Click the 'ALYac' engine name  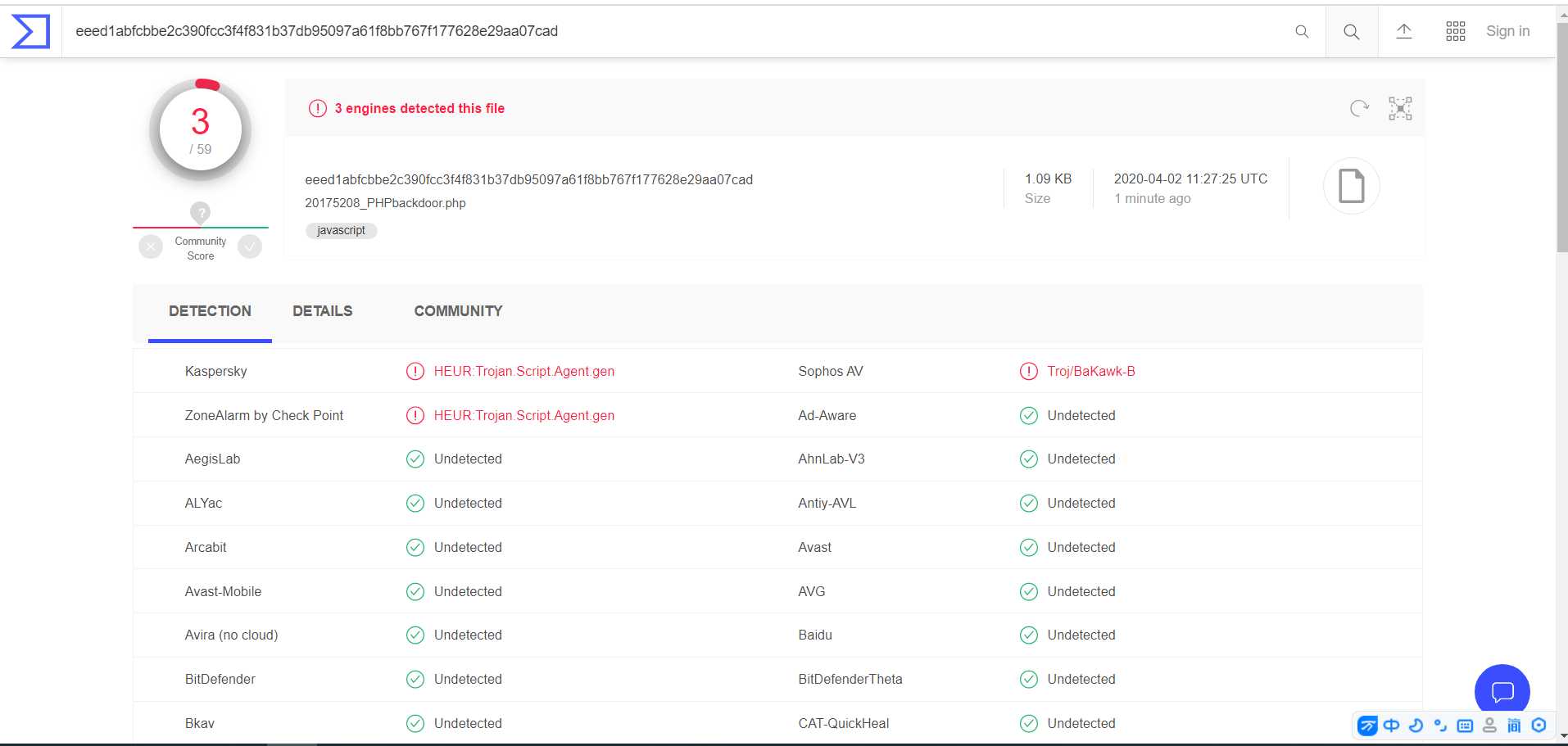203,503
